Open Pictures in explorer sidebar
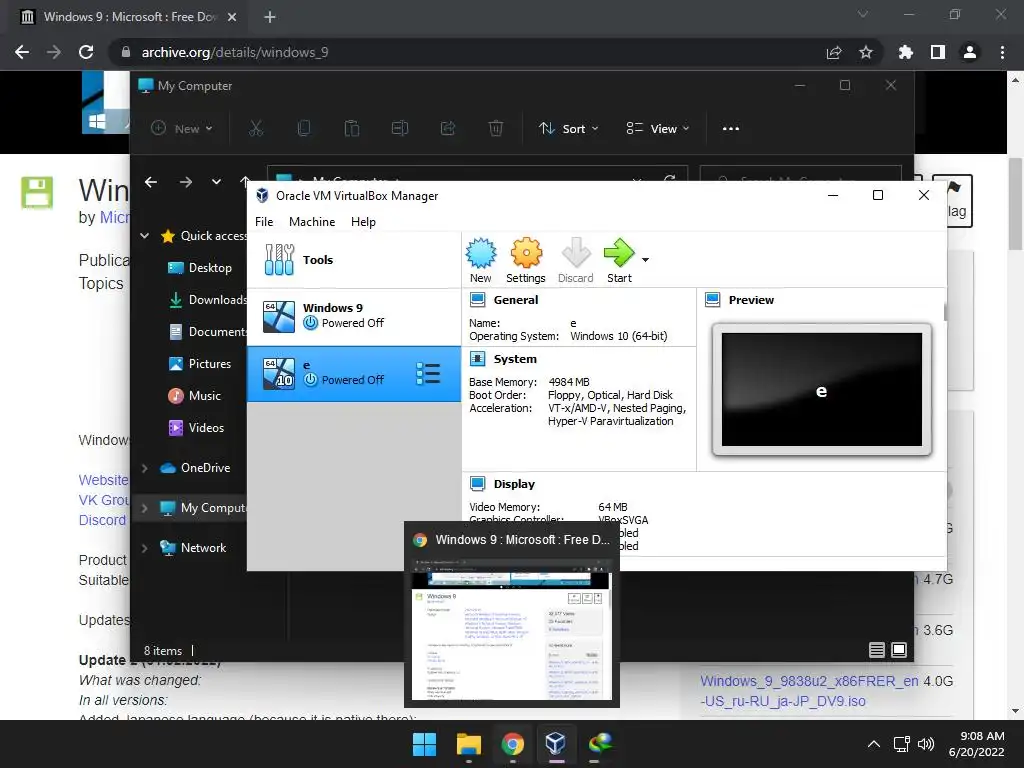1024x768 pixels. (199, 364)
